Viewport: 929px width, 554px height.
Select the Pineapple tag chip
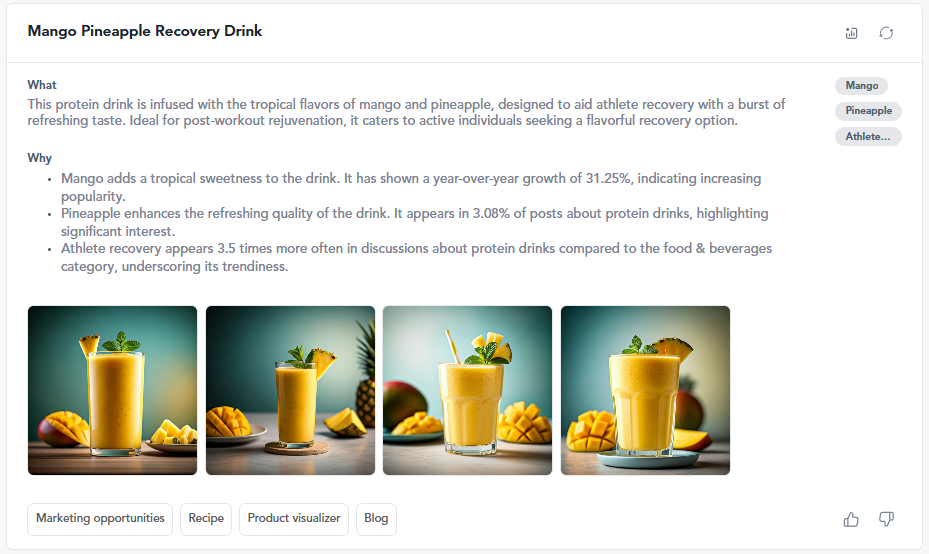[x=869, y=111]
